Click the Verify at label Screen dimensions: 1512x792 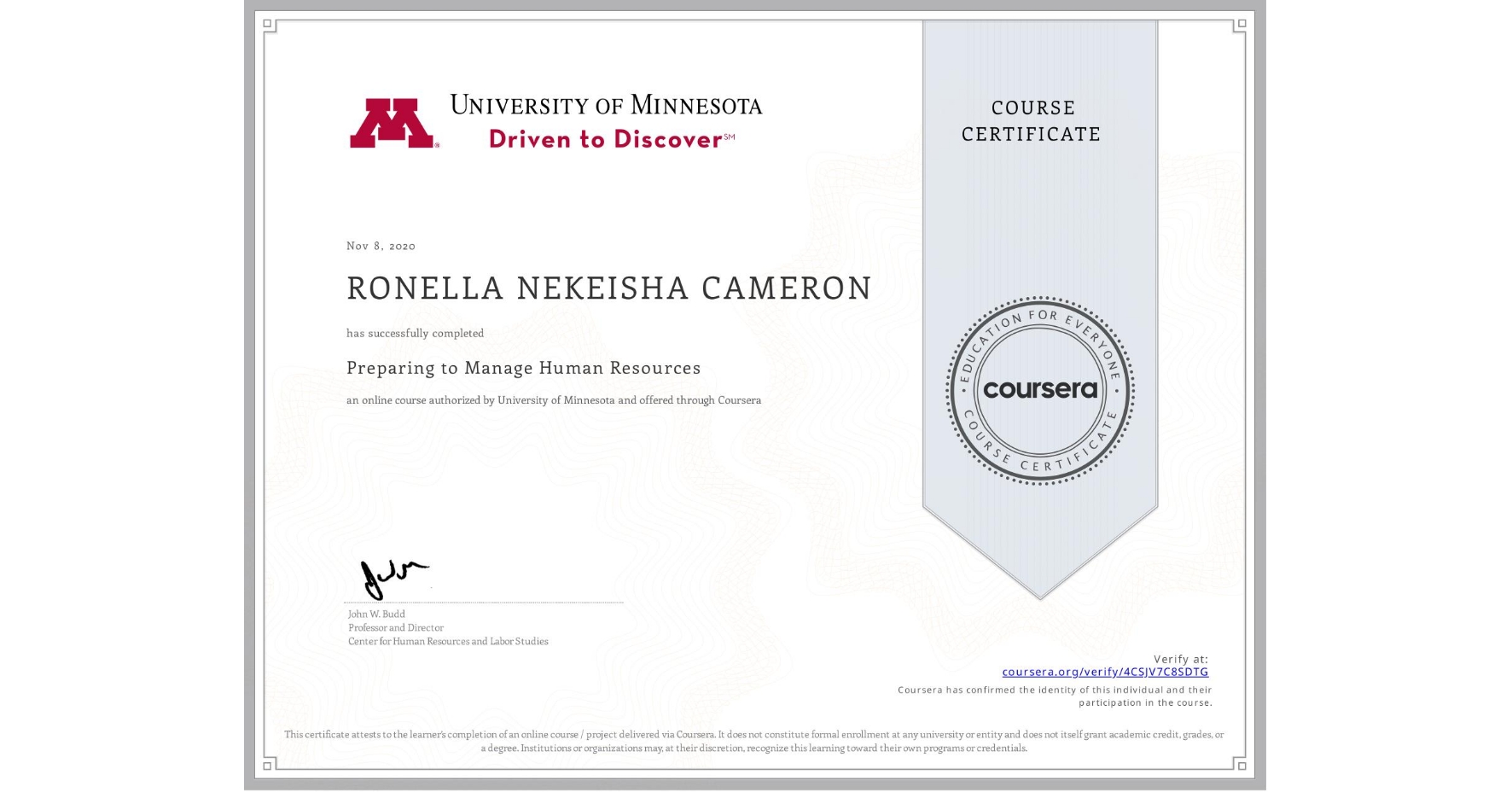click(1182, 658)
